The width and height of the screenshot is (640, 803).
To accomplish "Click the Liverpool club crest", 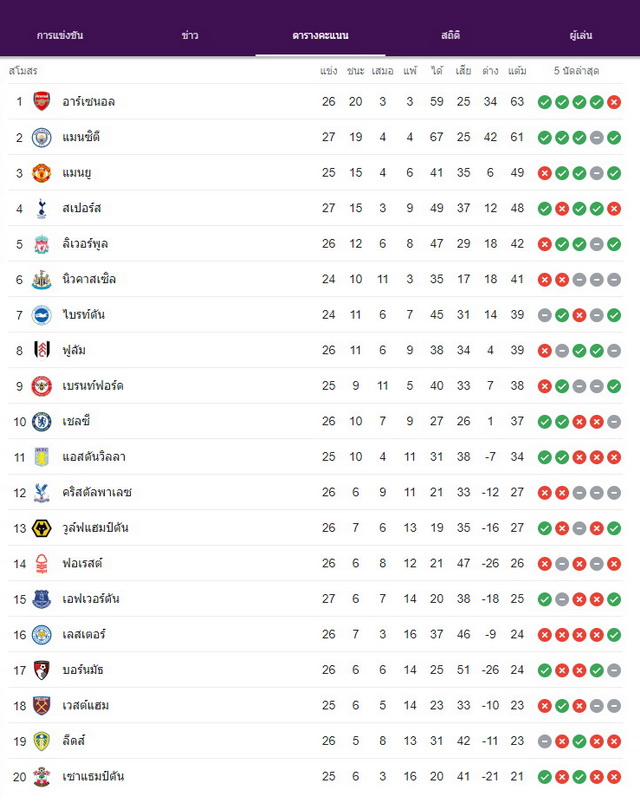I will tap(41, 244).
